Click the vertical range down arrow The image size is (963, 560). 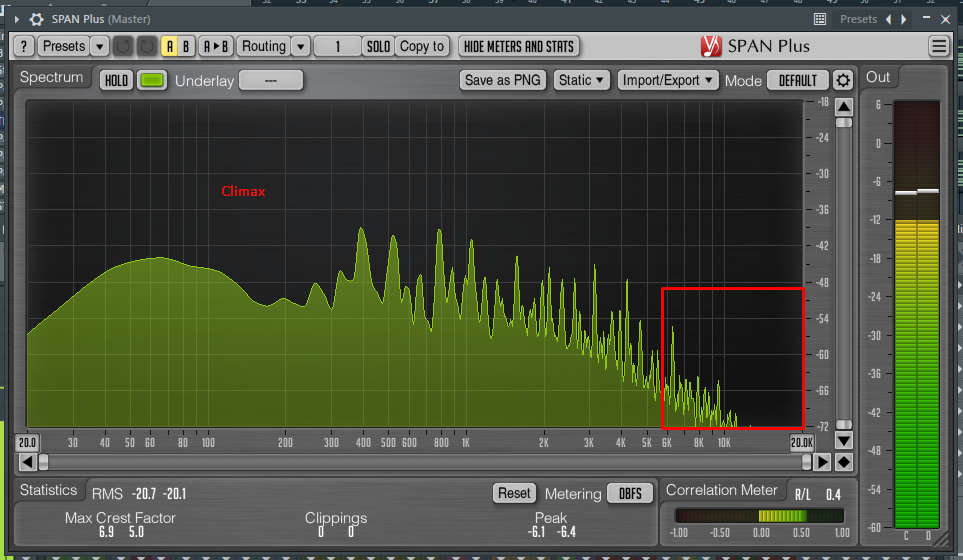(844, 440)
